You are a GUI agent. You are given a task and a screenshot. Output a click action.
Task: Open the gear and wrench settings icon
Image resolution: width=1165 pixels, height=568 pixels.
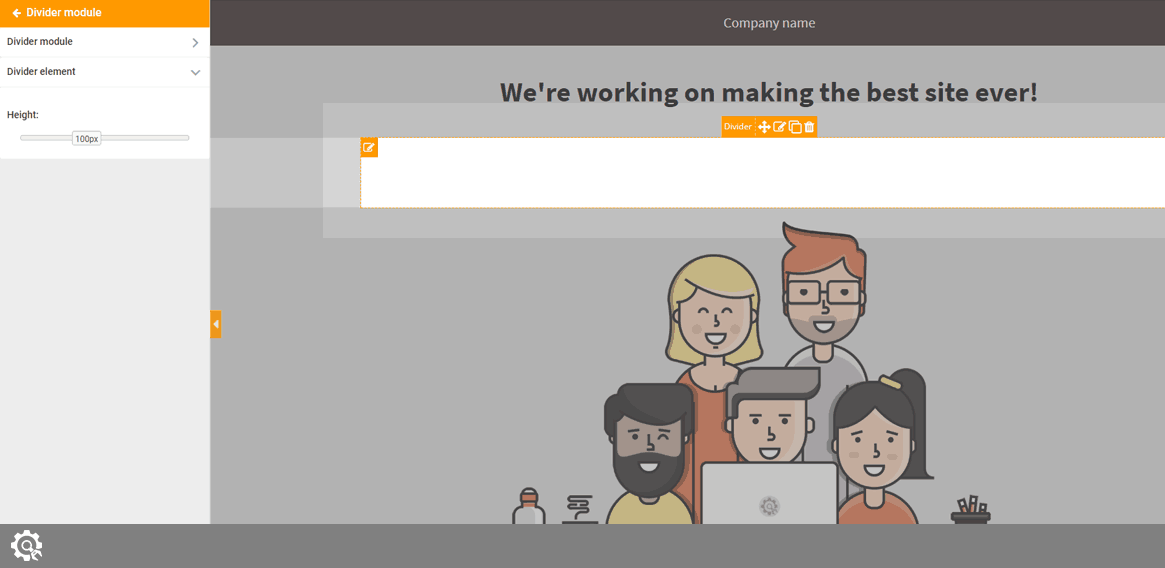(26, 545)
